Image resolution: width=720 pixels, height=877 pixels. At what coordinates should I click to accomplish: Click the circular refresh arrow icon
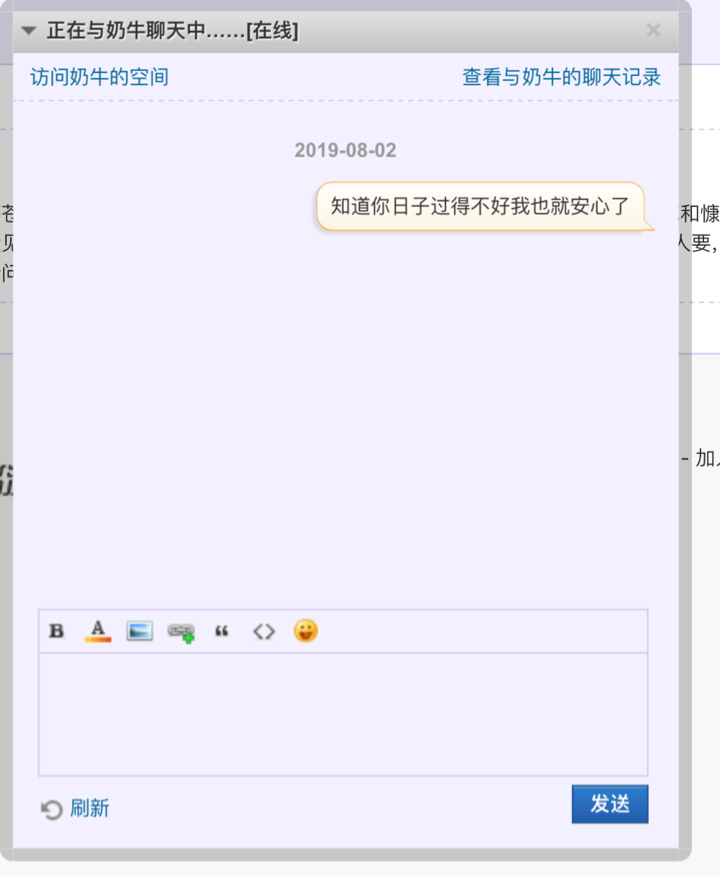coord(52,809)
